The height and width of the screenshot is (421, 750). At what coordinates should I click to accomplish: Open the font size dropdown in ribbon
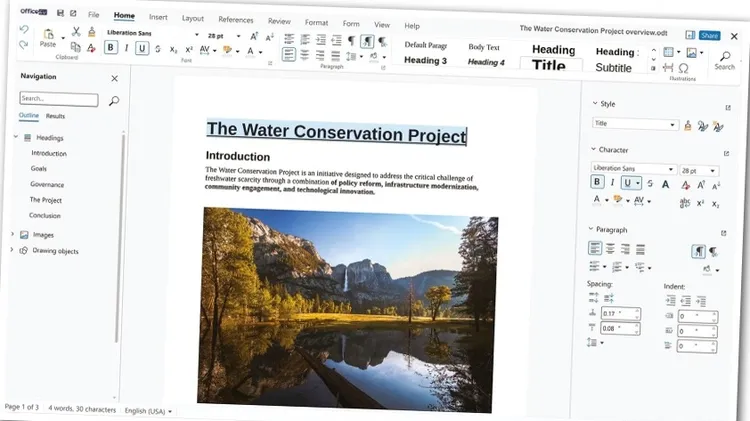239,35
